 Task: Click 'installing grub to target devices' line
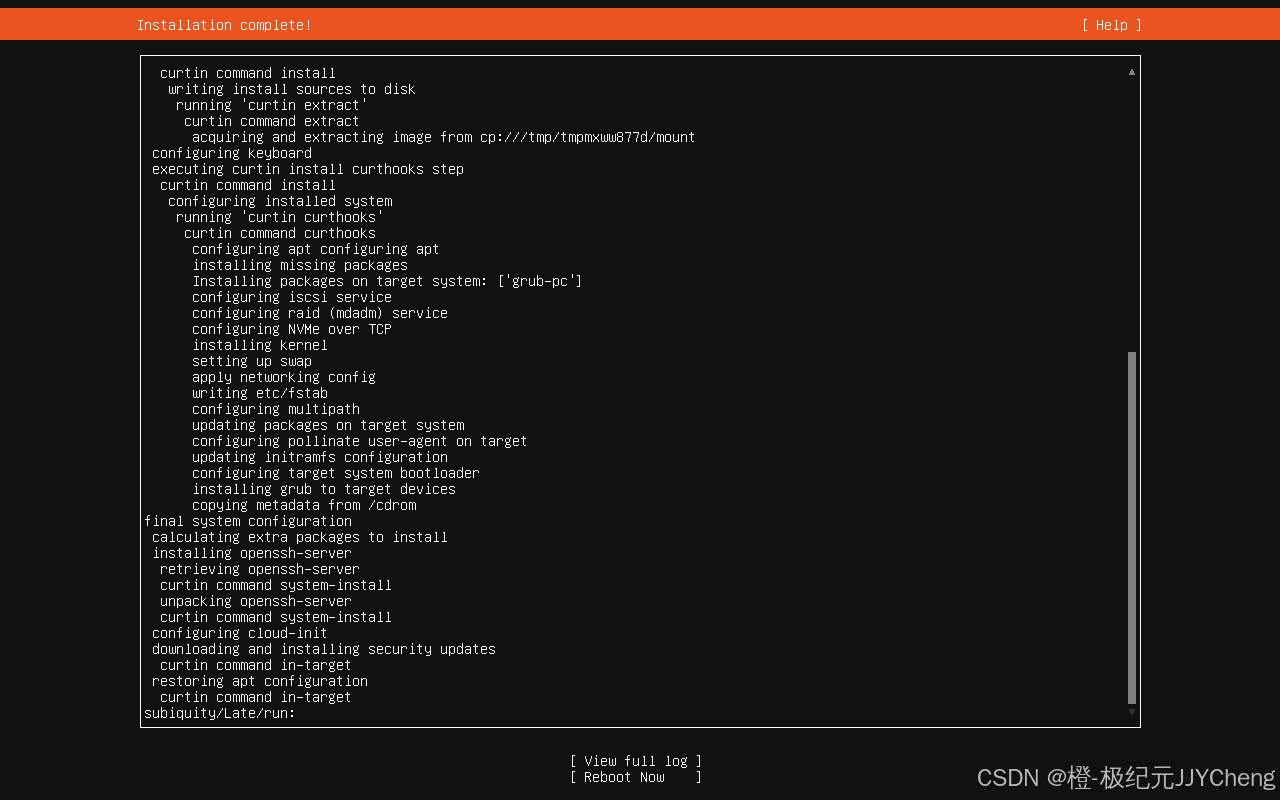tap(324, 489)
